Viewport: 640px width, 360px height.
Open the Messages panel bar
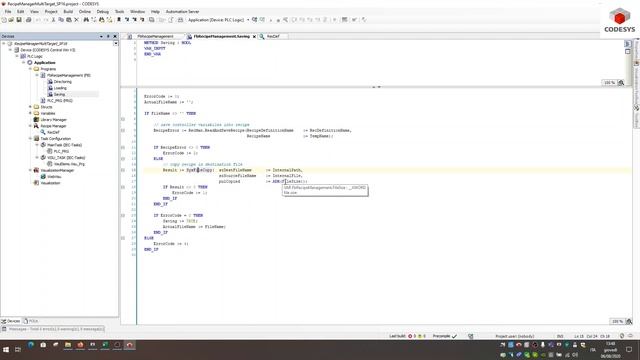pos(53,329)
